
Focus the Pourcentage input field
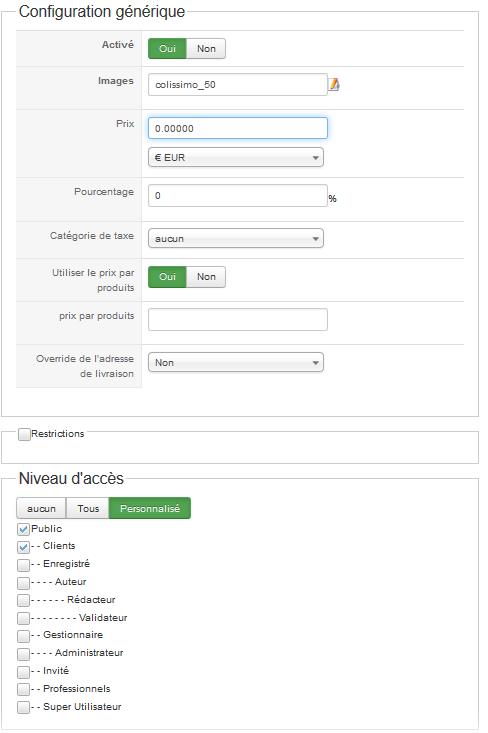238,195
